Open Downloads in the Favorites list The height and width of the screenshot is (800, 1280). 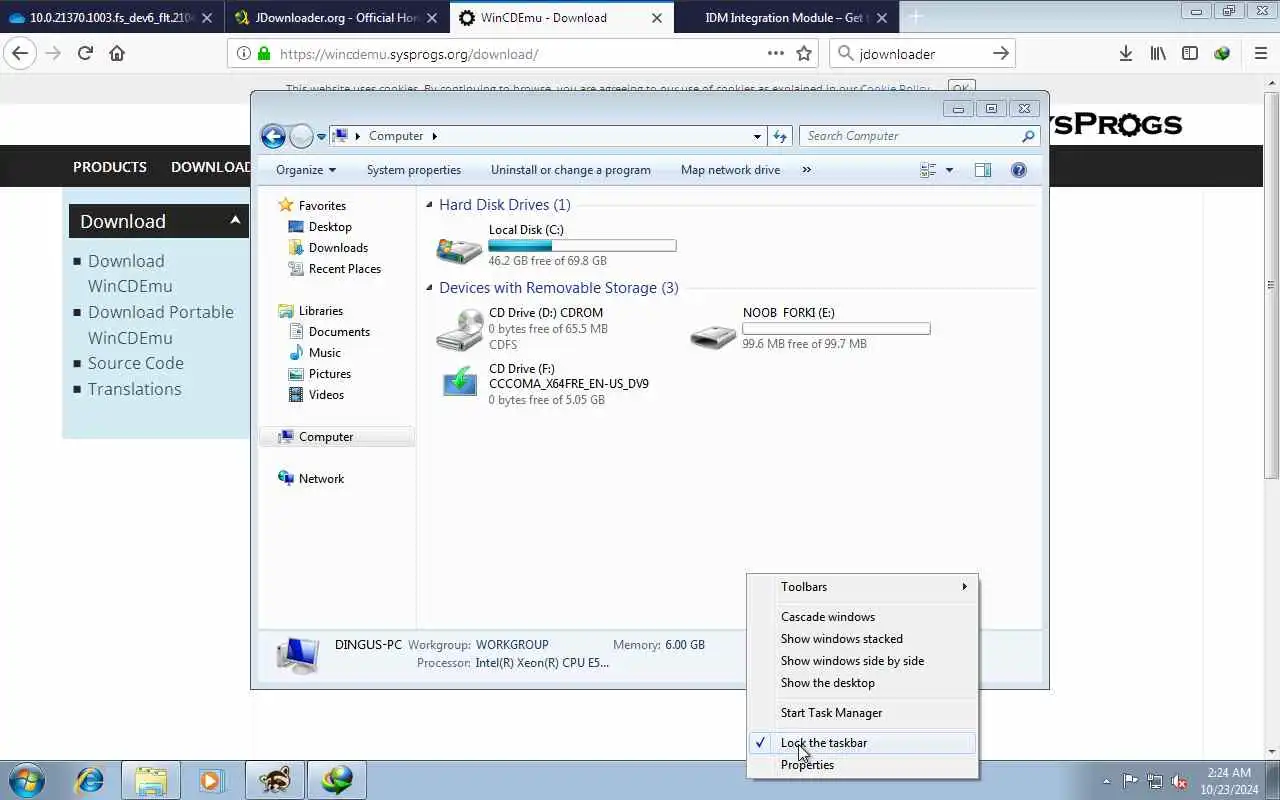(338, 248)
